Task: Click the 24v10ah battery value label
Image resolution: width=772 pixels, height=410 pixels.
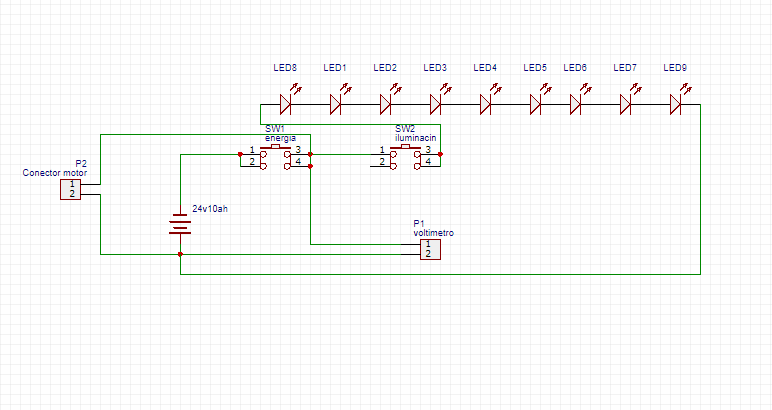Action: tap(209, 211)
